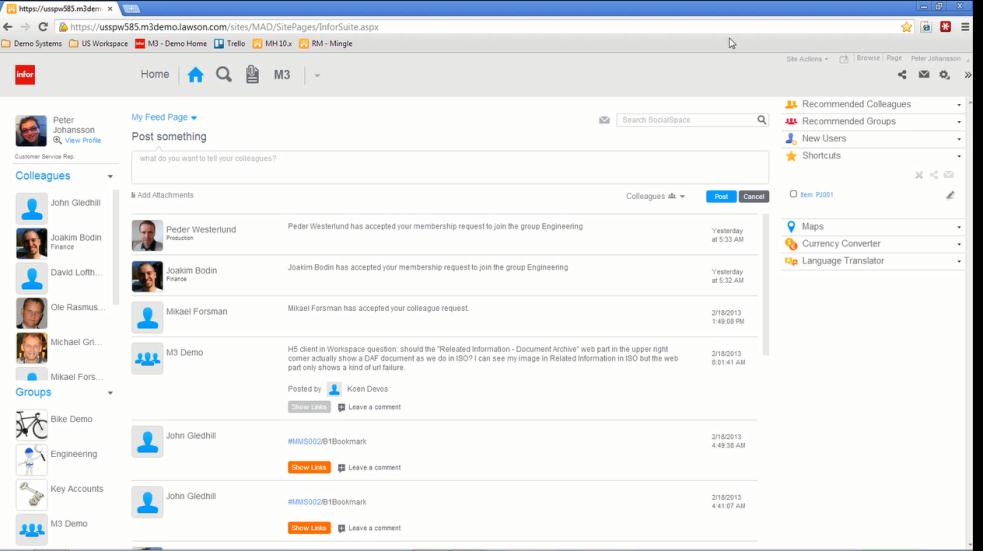Collapse the Colleagues section arrow
The width and height of the screenshot is (983, 551).
(x=110, y=177)
